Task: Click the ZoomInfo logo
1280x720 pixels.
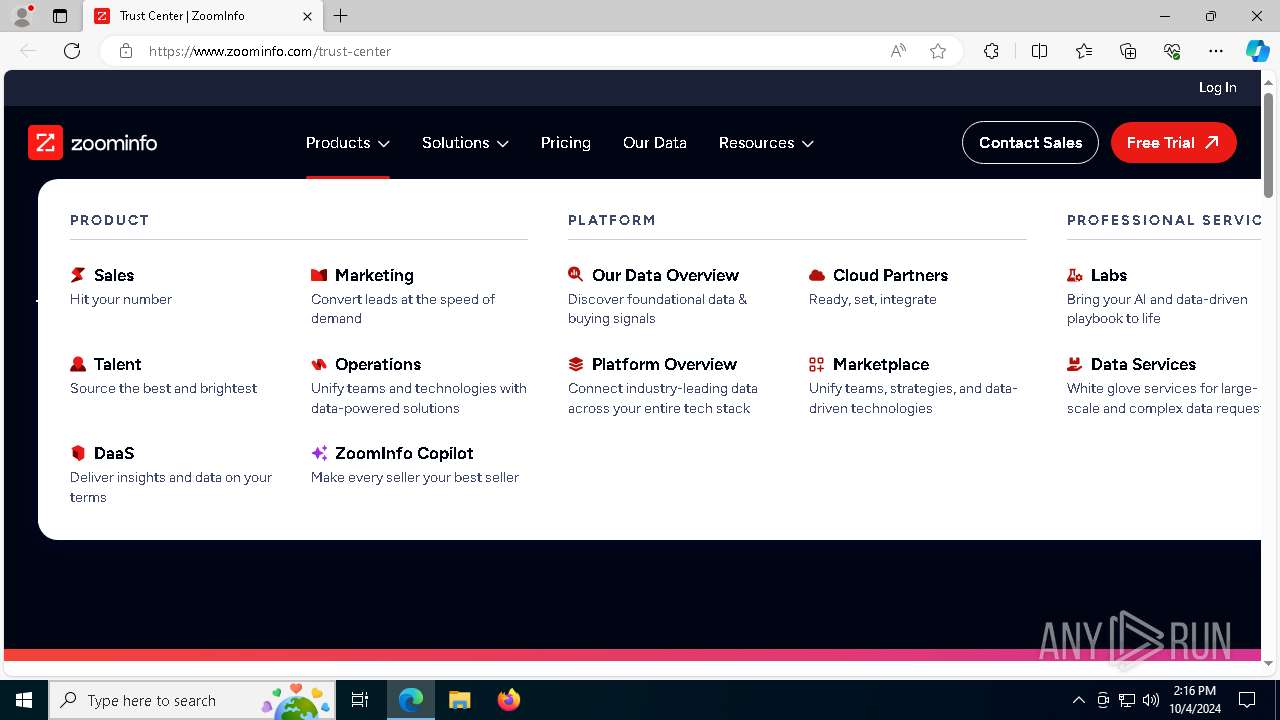Action: (93, 143)
